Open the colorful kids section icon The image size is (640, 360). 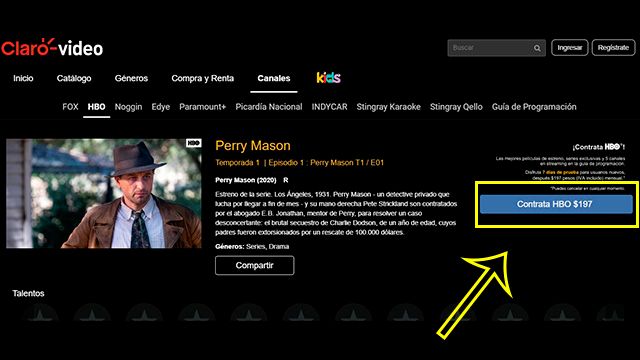[x=329, y=78]
